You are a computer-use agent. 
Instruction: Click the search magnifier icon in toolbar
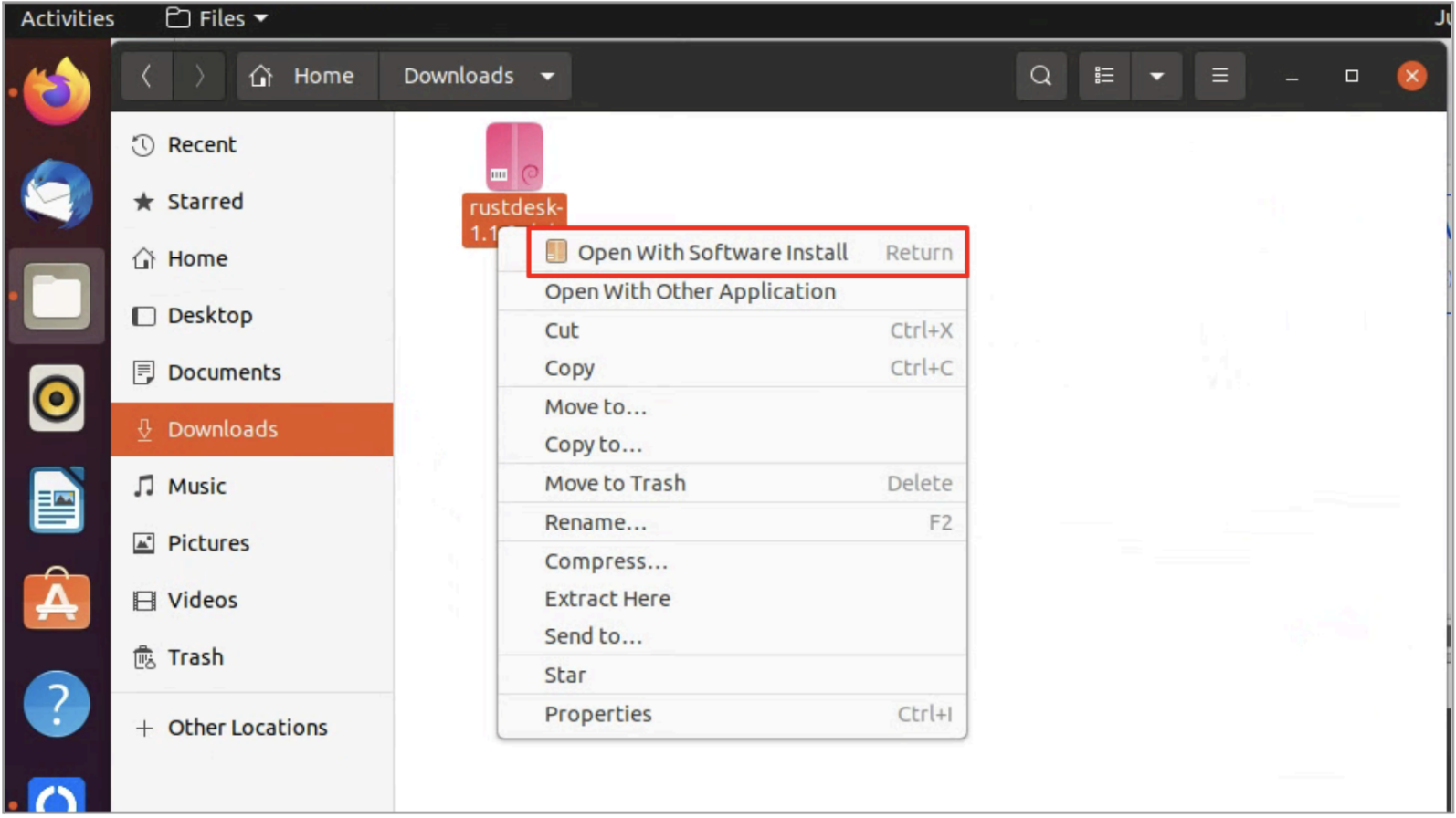pyautogui.click(x=1039, y=76)
